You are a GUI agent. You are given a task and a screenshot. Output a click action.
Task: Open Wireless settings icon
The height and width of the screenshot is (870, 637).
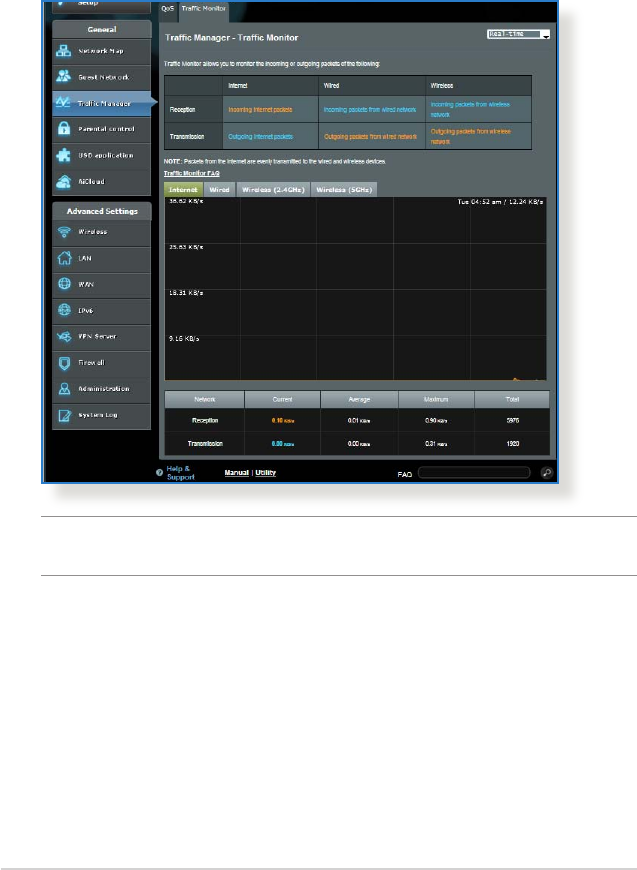click(x=64, y=232)
